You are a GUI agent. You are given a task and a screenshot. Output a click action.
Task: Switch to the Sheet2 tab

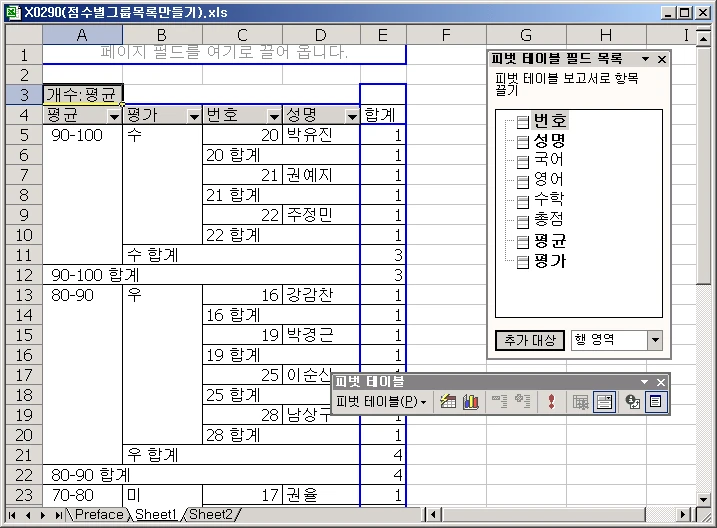[x=211, y=515]
